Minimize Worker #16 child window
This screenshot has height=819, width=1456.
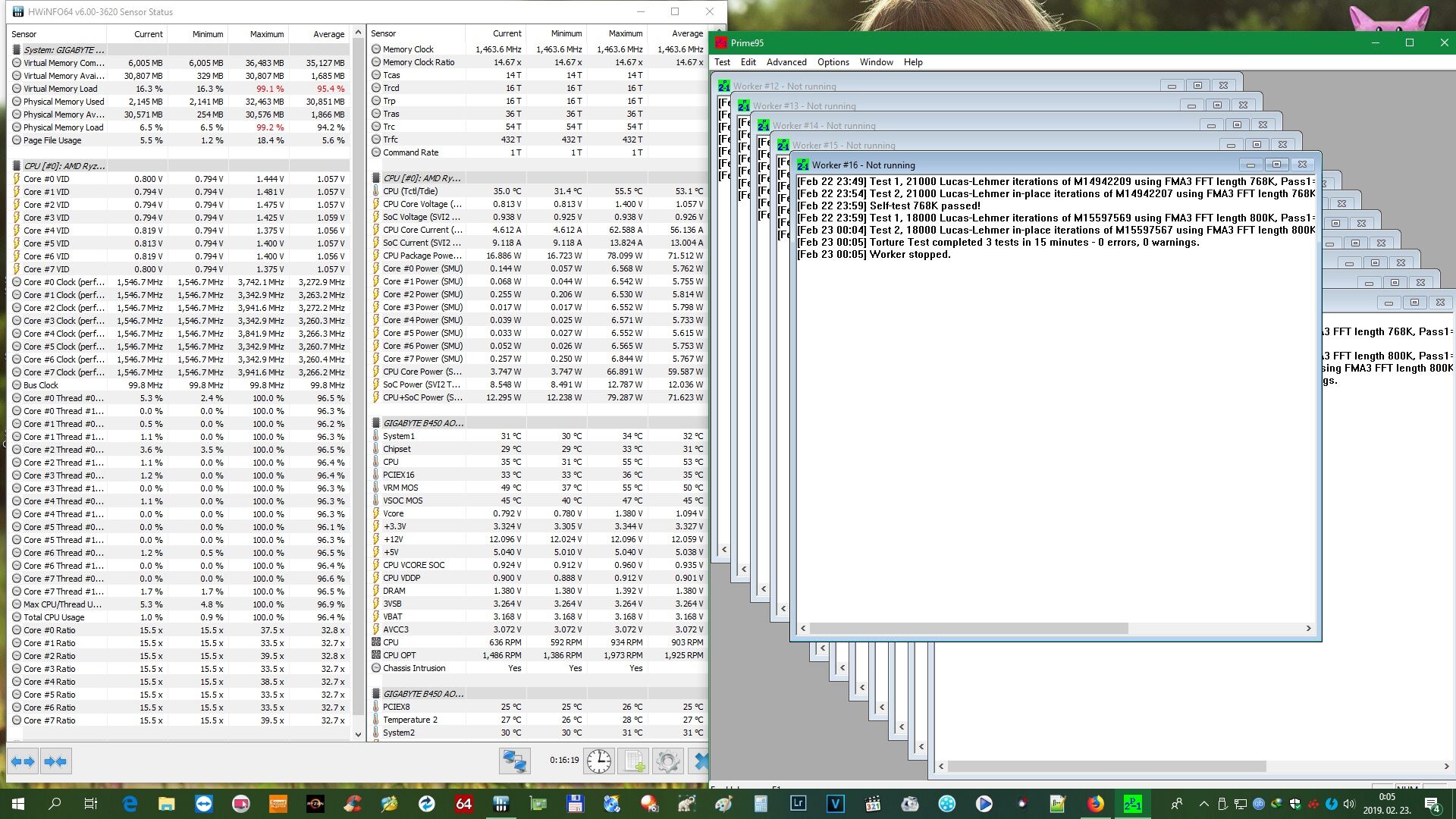[x=1250, y=165]
